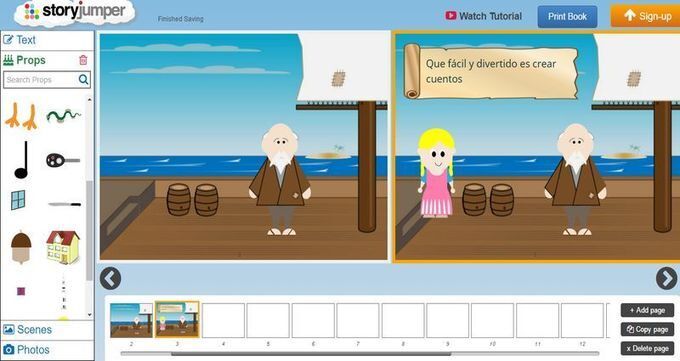The width and height of the screenshot is (680, 361).
Task: Advance to next pages with right arrow
Action: tap(667, 278)
